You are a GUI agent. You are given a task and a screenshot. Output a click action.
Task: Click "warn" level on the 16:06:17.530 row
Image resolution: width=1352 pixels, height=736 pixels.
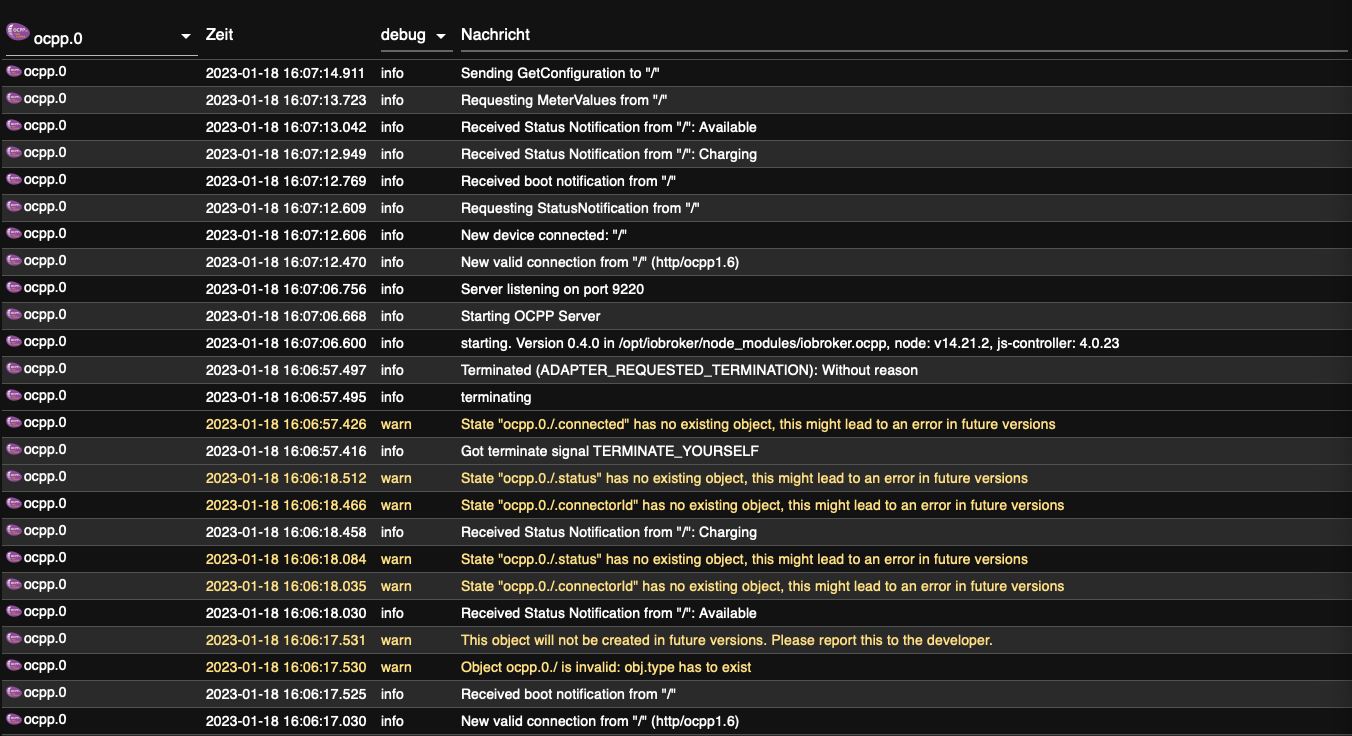coord(396,667)
